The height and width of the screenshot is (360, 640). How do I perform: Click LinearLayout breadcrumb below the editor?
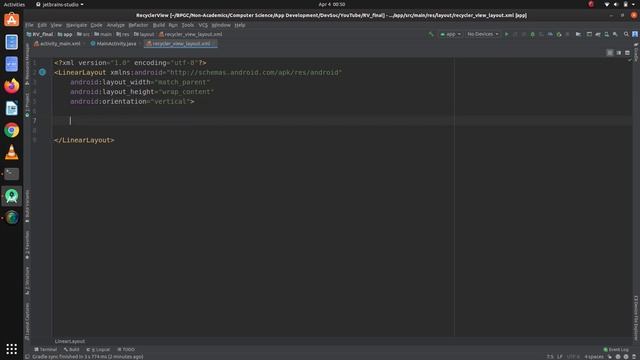(x=70, y=341)
